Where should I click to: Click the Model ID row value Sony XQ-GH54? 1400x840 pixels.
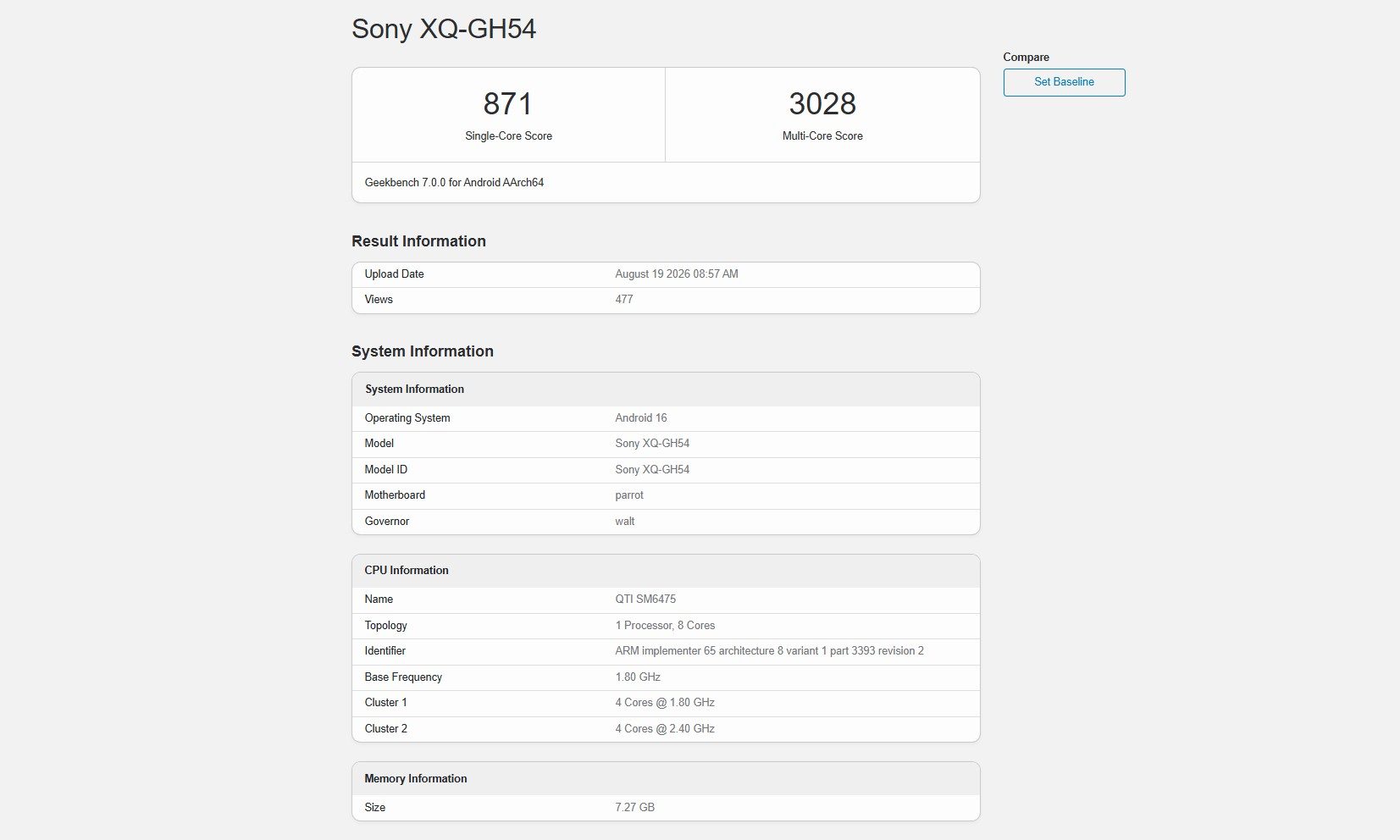[x=652, y=470]
